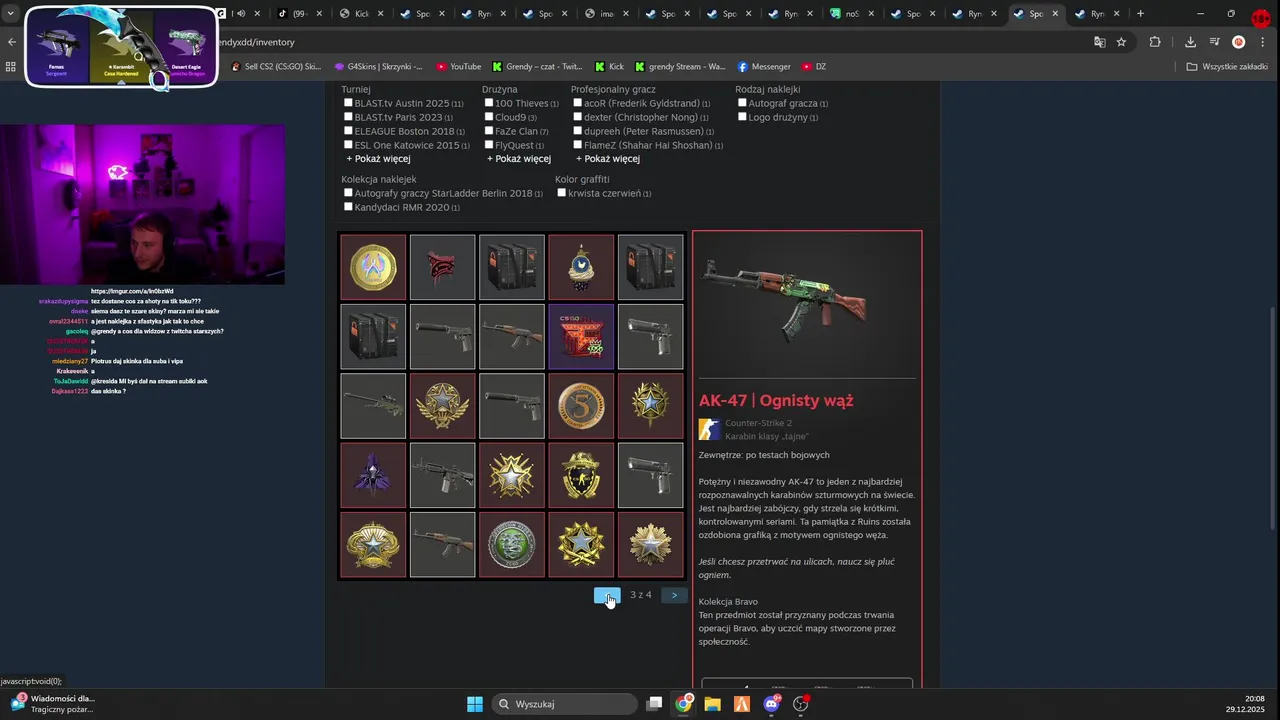Check the ESL One Katowice 2015 filter
The width and height of the screenshot is (1280, 720).
tap(348, 145)
